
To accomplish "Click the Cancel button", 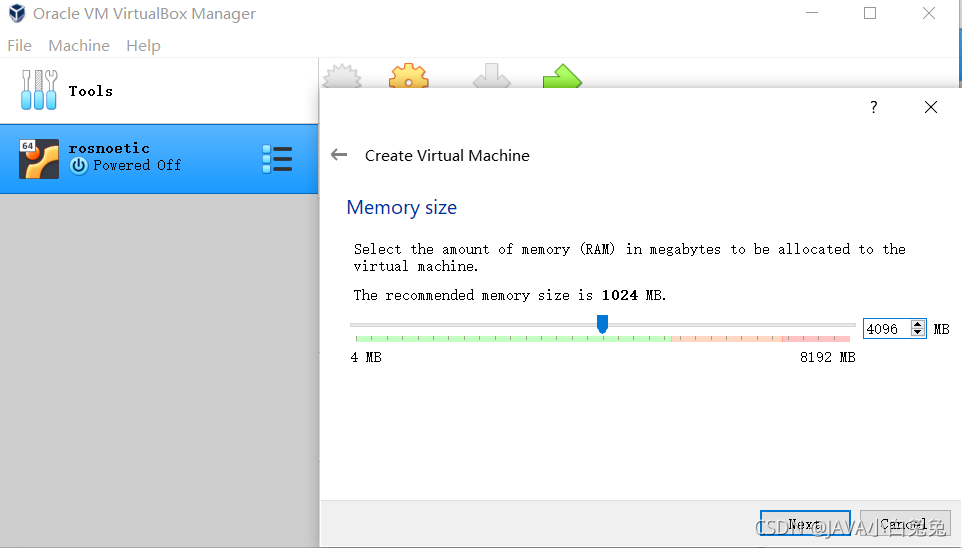I will pos(905,523).
